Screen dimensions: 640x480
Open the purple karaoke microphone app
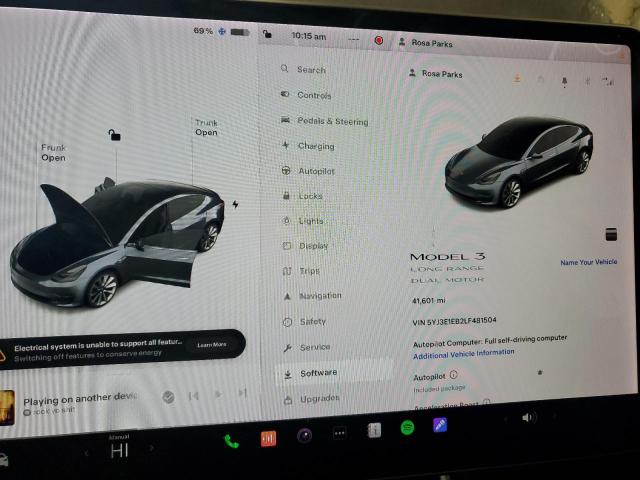(x=440, y=425)
